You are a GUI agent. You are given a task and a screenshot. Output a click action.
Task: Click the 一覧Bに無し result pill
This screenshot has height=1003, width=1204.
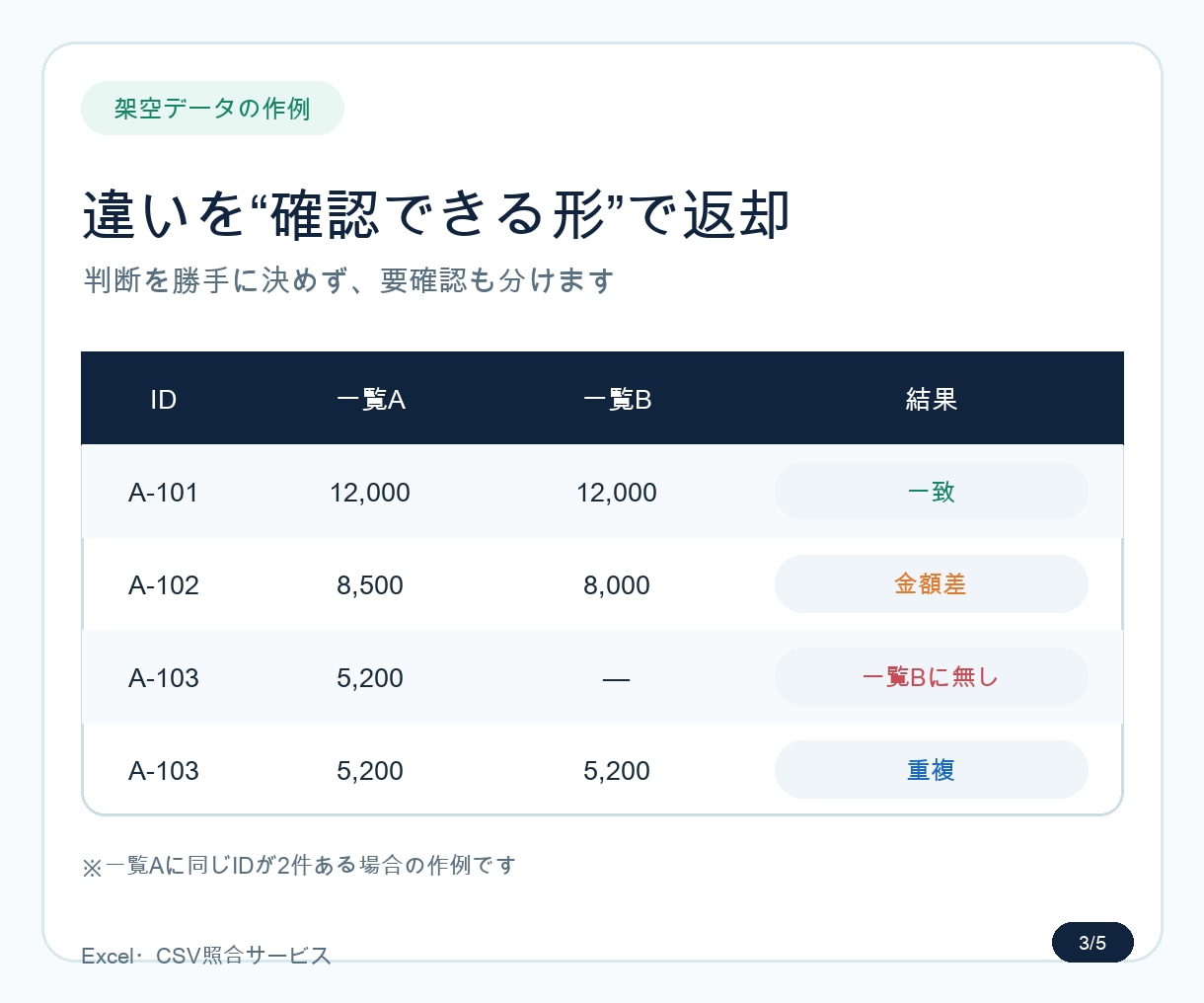click(932, 677)
